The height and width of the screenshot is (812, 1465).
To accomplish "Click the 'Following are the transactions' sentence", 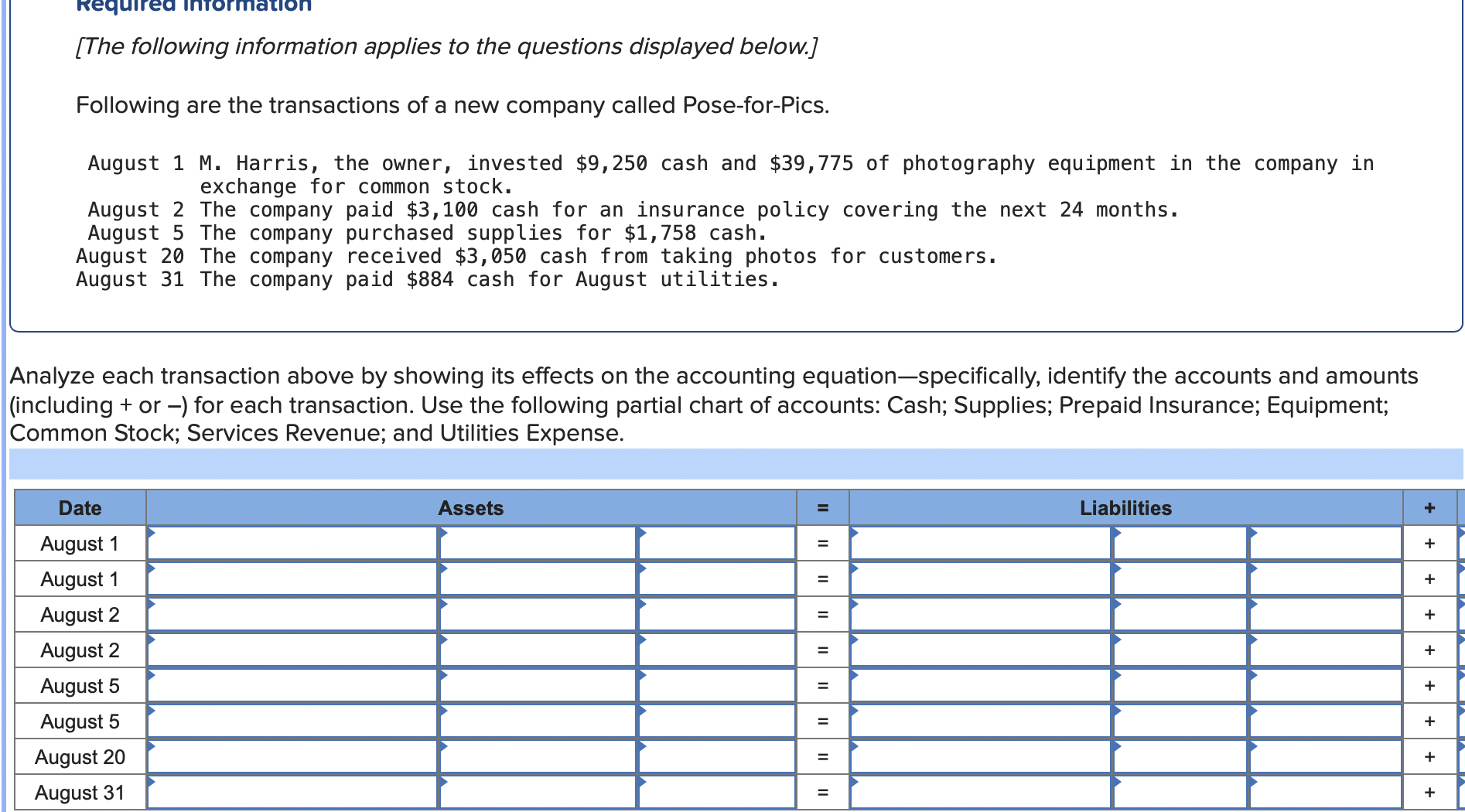I will (x=452, y=105).
